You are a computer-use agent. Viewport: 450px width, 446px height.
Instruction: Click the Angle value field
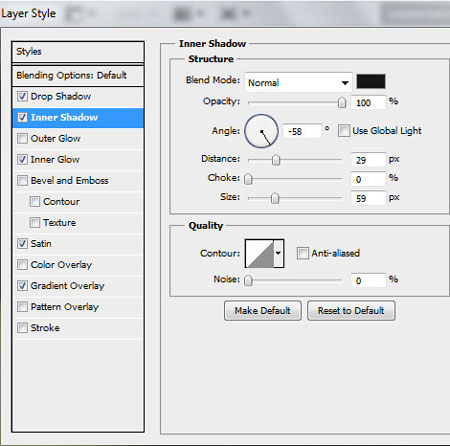tap(303, 131)
